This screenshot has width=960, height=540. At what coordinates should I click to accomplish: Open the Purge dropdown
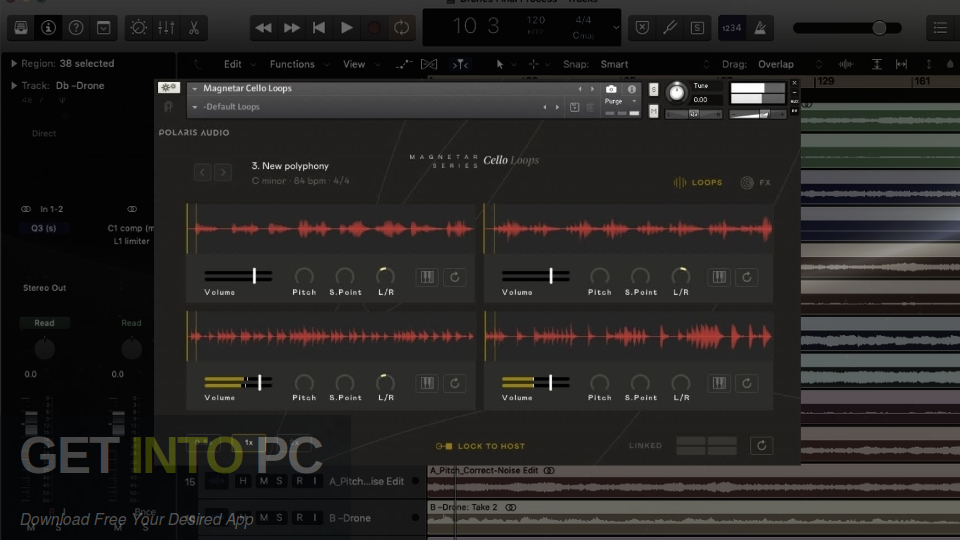click(x=621, y=102)
